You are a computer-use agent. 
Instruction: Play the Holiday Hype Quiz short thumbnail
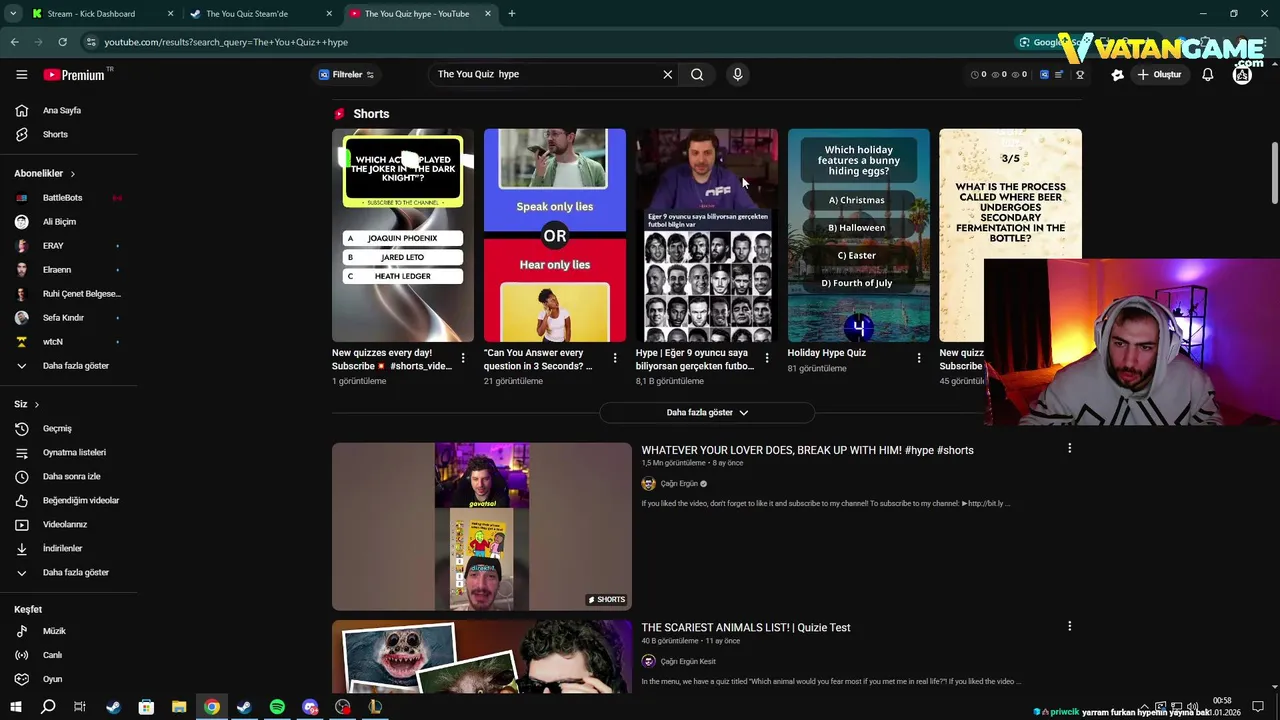(x=859, y=235)
